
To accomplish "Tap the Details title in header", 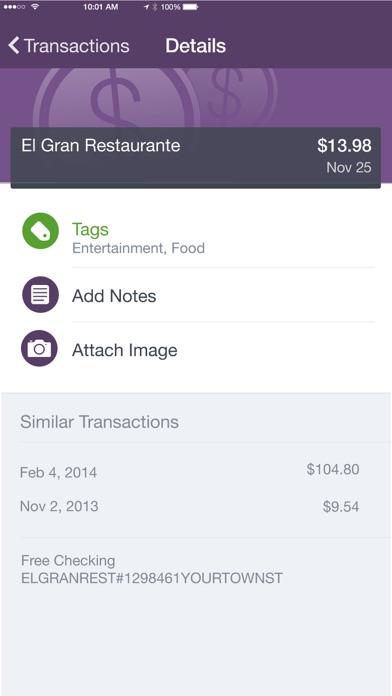I will click(x=196, y=46).
